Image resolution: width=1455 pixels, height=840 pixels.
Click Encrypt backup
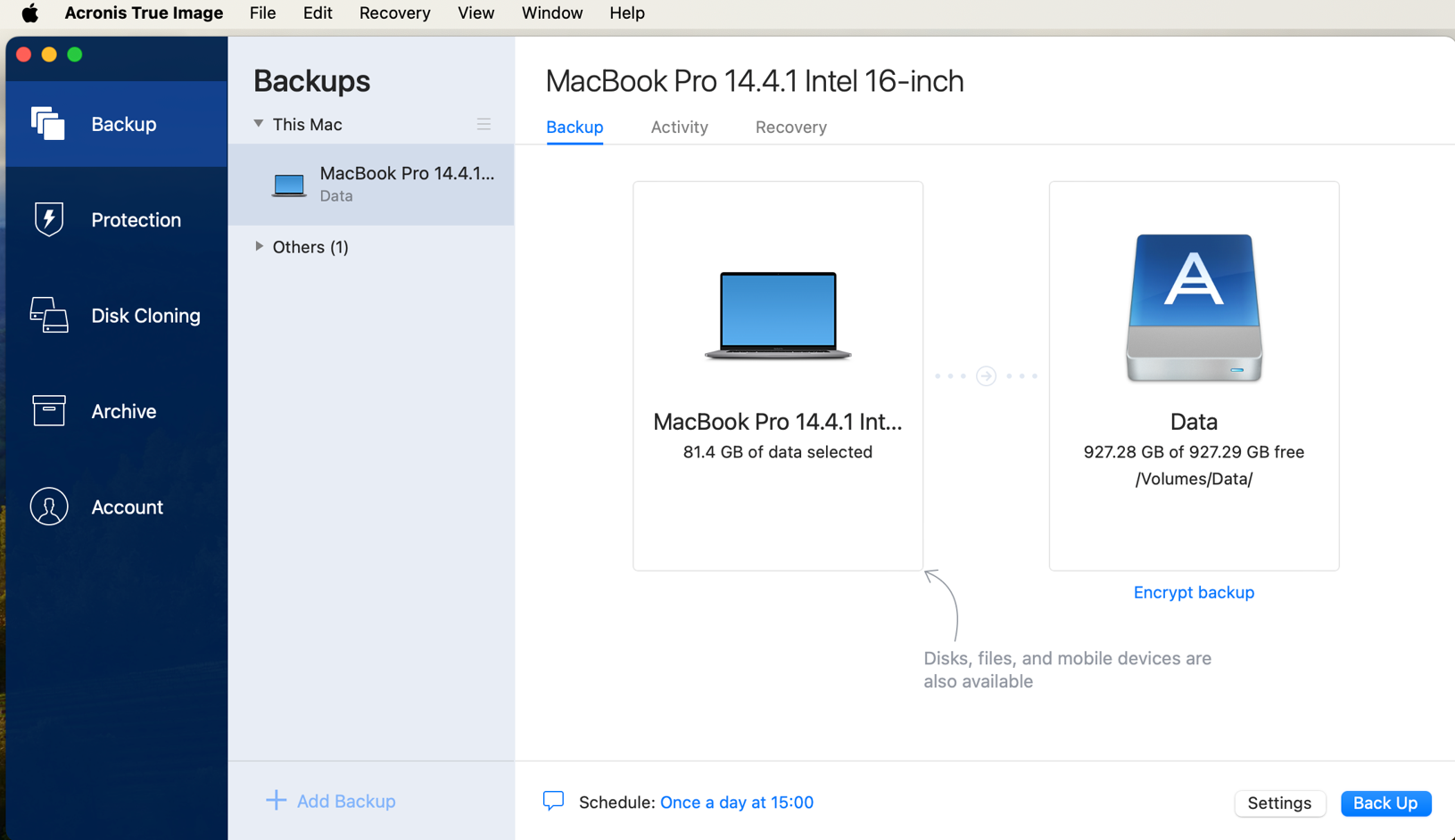click(x=1194, y=592)
